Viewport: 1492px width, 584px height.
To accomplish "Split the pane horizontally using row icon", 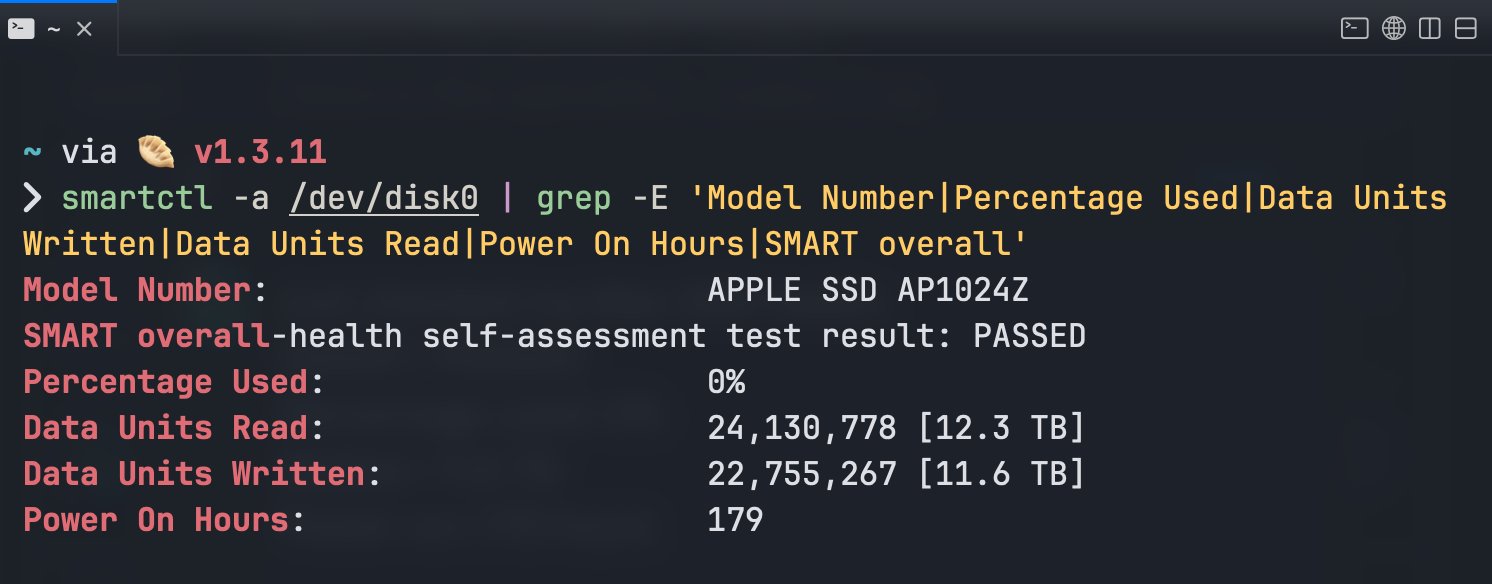I will coord(1466,29).
